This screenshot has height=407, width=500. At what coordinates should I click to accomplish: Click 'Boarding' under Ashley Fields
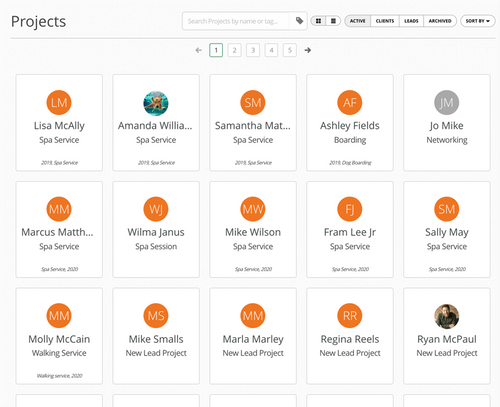(350, 140)
